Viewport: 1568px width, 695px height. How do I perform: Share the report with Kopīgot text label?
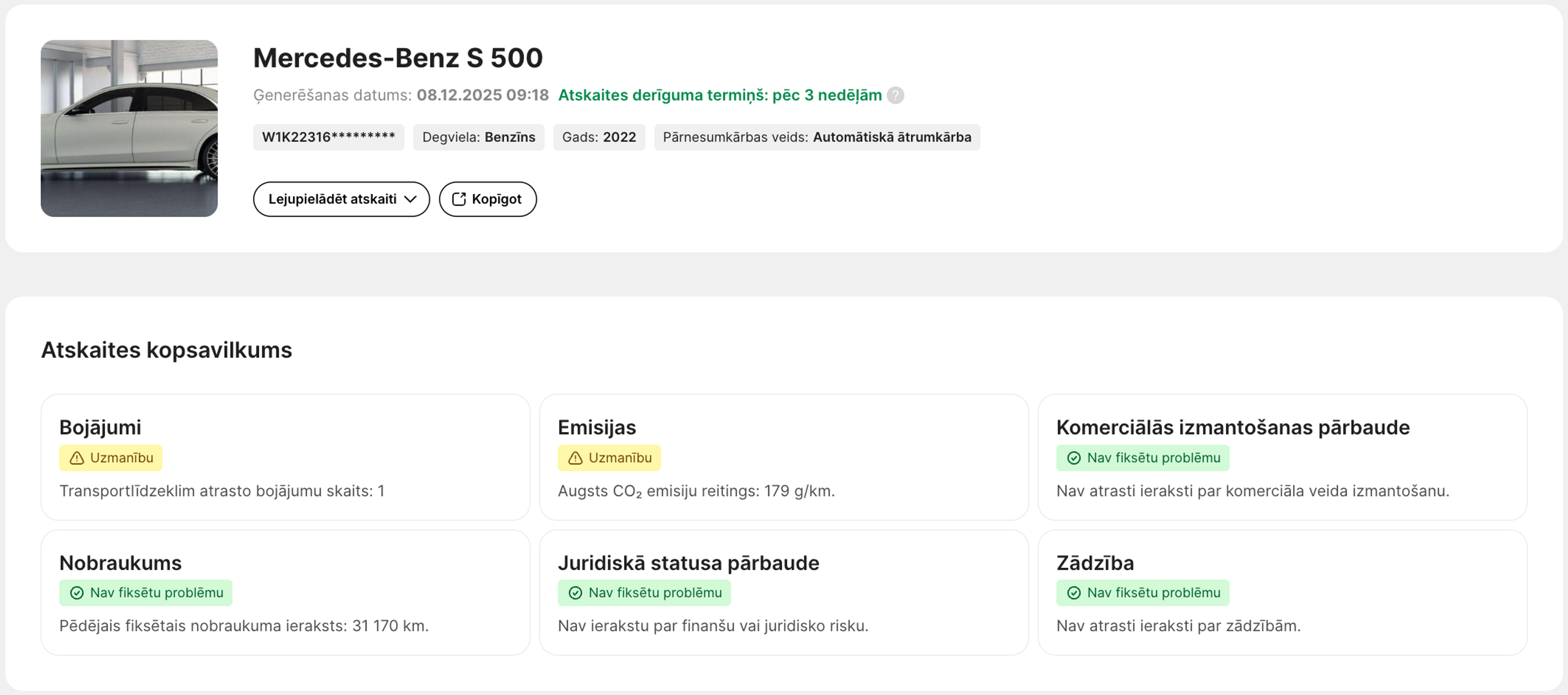point(497,199)
